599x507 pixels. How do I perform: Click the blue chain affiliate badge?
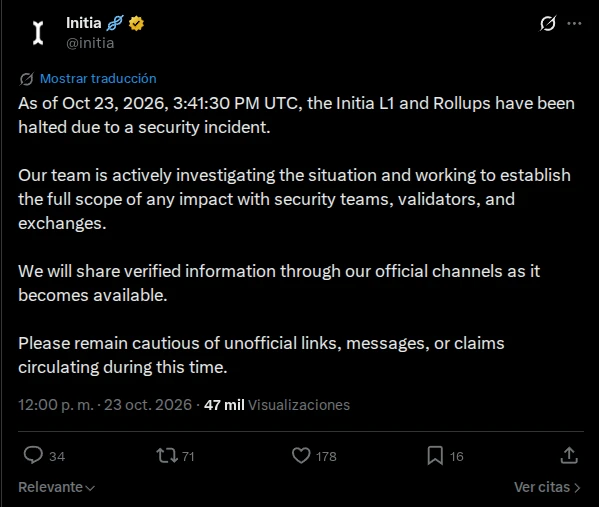[x=115, y=23]
